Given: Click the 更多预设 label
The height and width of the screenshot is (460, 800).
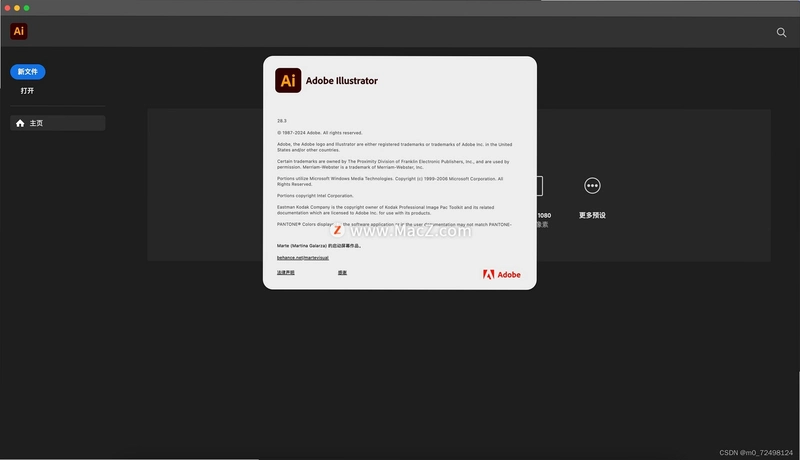Looking at the screenshot, I should click(592, 215).
